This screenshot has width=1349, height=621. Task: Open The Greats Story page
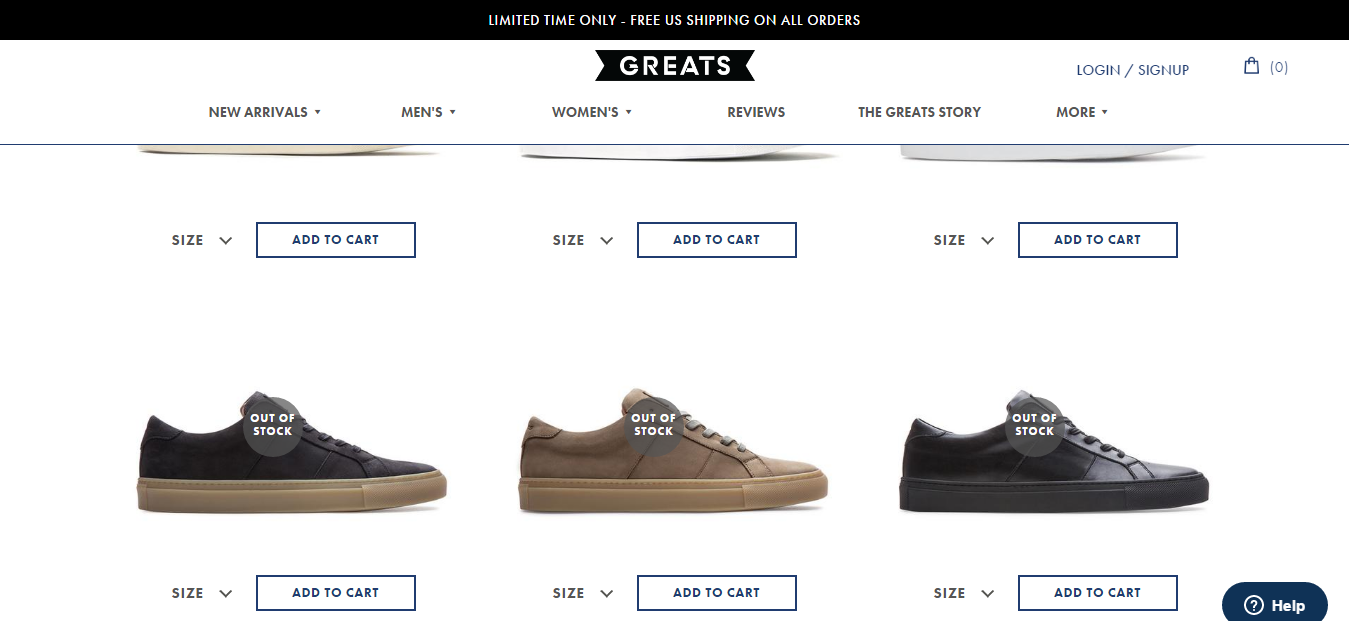919,112
